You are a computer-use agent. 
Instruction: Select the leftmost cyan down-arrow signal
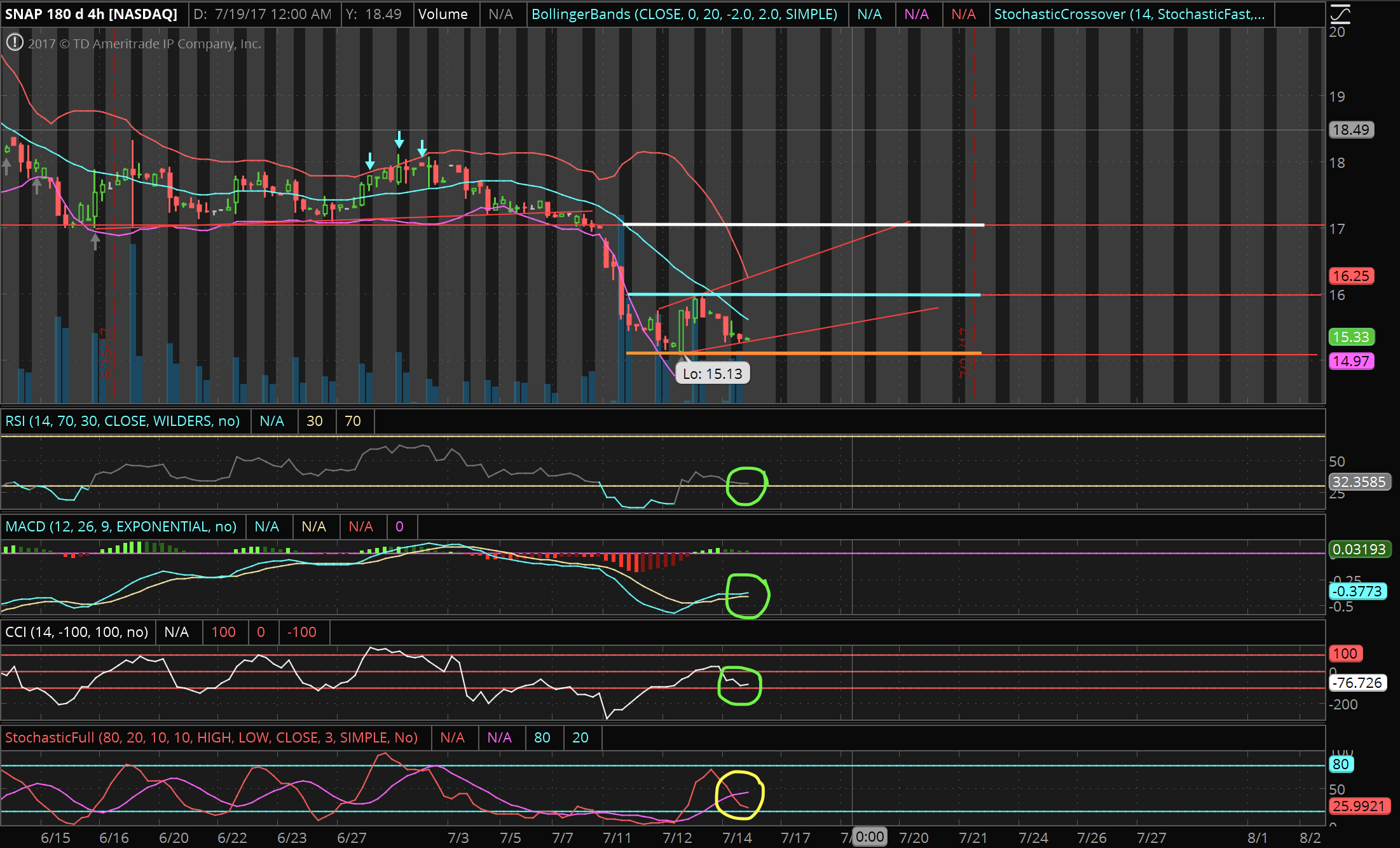[x=370, y=161]
